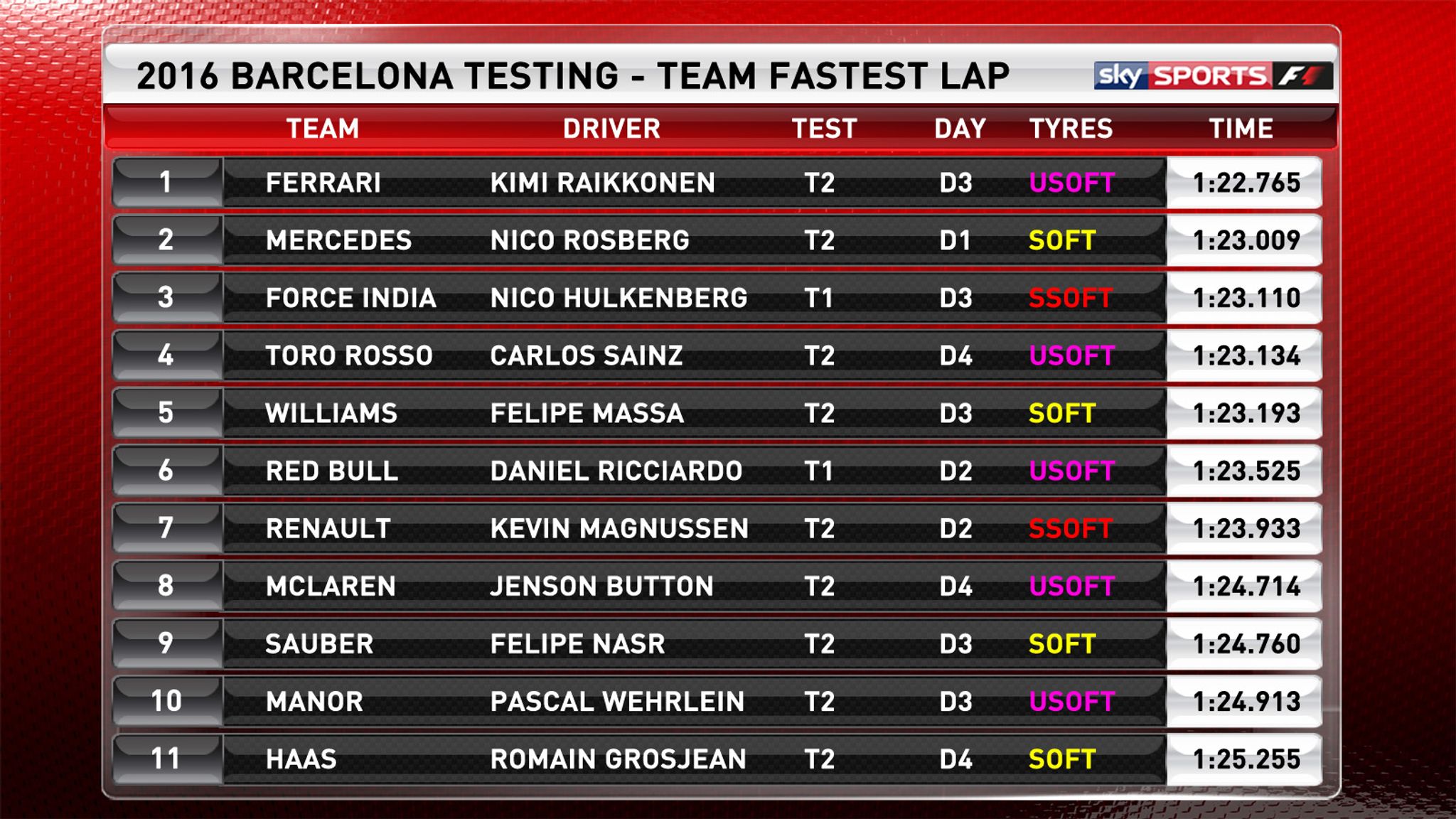Screen dimensions: 1456x819
Task: Click the 2016 Barcelona Testing title
Action: coord(572,76)
